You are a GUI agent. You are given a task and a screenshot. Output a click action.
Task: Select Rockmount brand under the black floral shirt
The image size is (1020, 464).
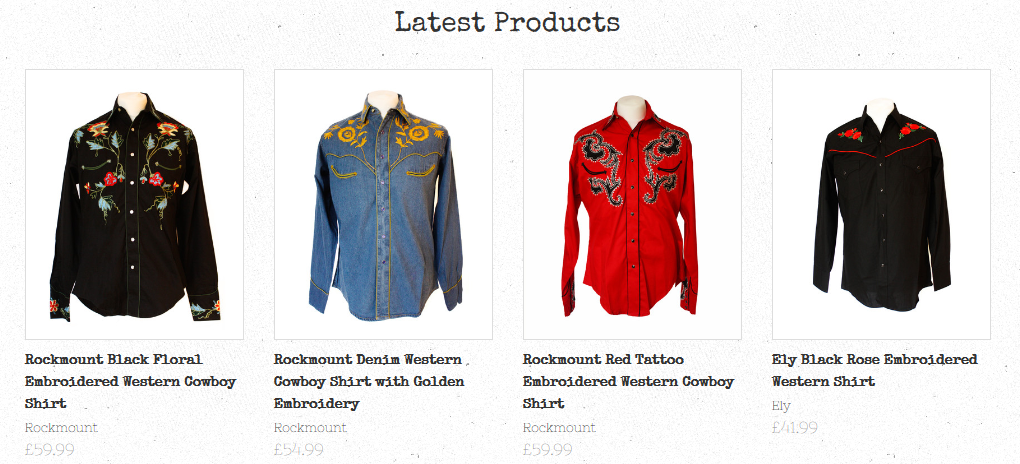[x=61, y=428]
